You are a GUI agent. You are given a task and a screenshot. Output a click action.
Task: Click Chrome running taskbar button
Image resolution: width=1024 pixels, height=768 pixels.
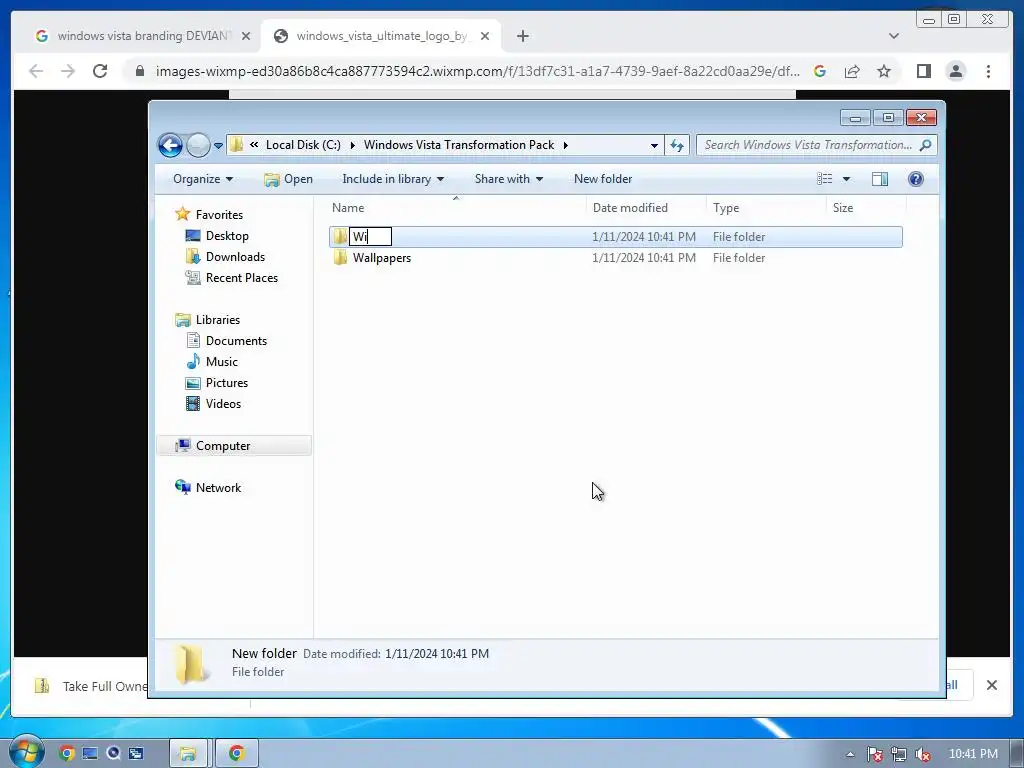click(x=236, y=754)
